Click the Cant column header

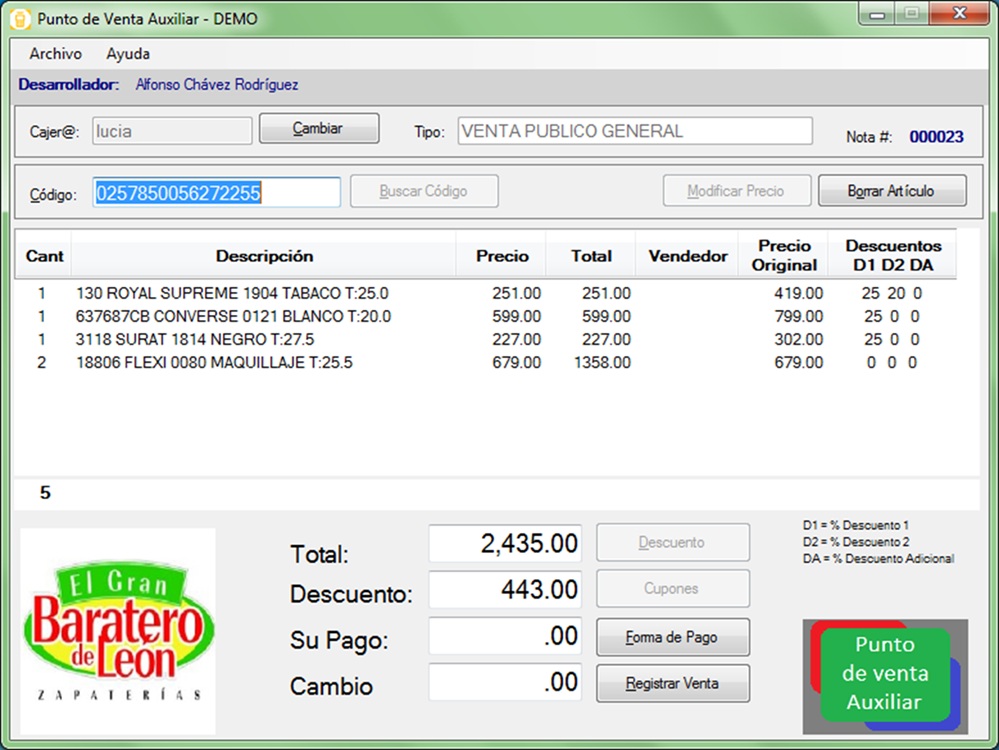point(44,256)
